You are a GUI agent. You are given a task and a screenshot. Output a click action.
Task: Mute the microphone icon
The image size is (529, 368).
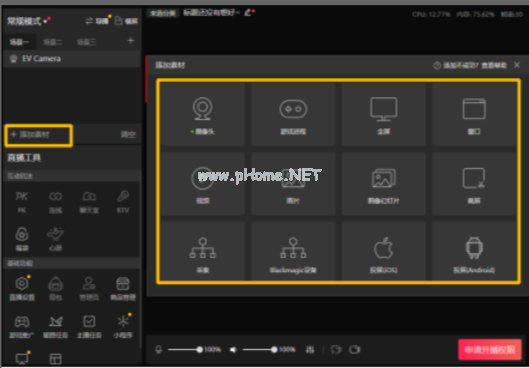pos(159,349)
